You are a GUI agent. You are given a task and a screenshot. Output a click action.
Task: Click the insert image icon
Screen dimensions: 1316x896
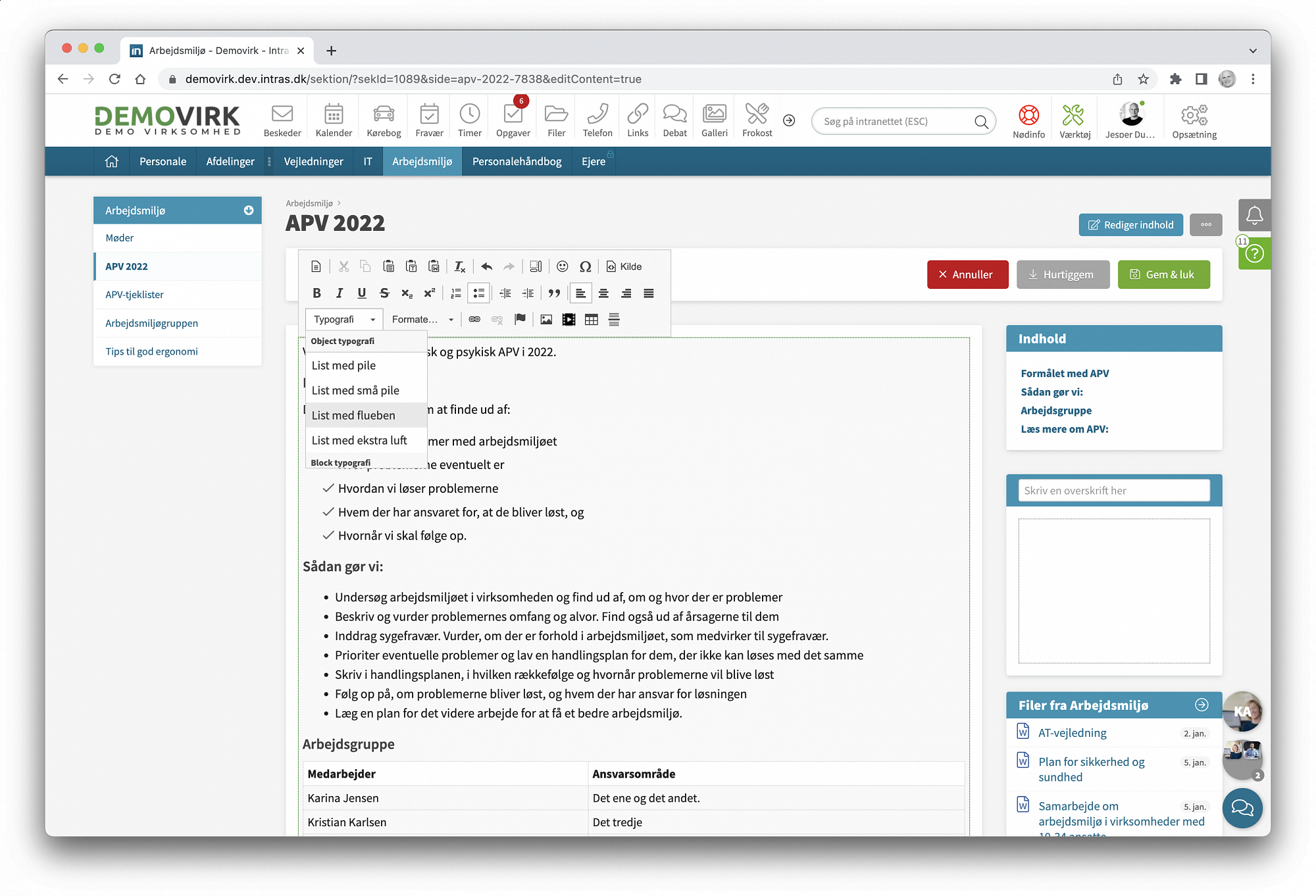coord(545,320)
